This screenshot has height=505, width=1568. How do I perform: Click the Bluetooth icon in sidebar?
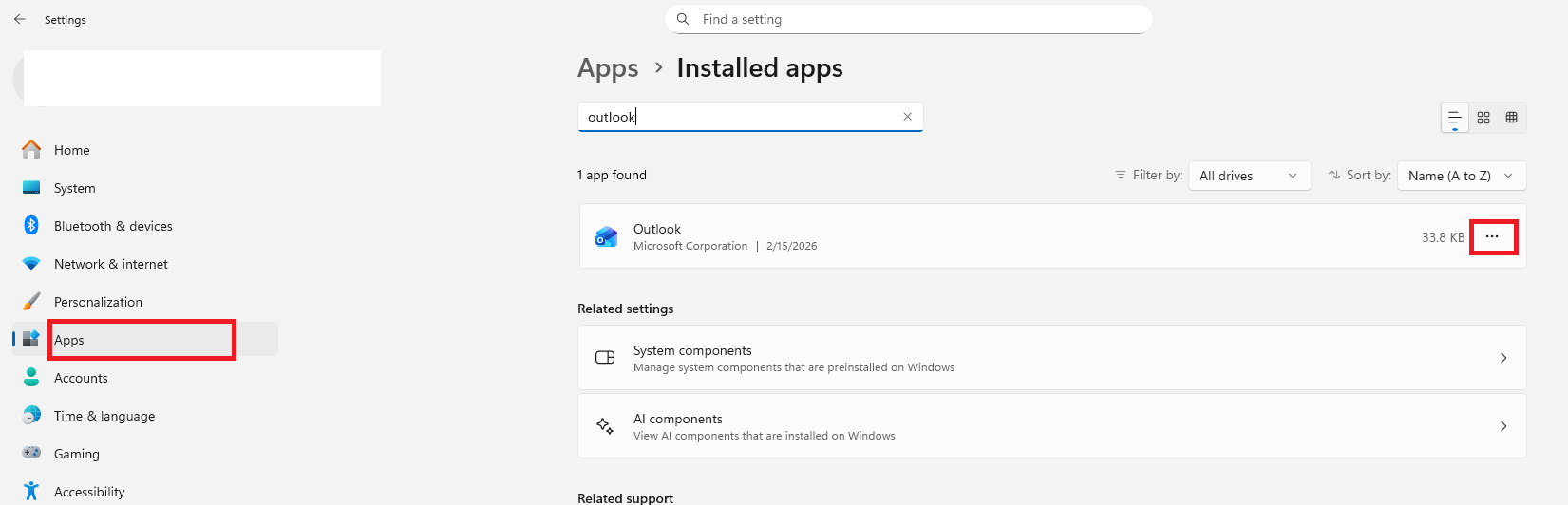pyautogui.click(x=31, y=225)
